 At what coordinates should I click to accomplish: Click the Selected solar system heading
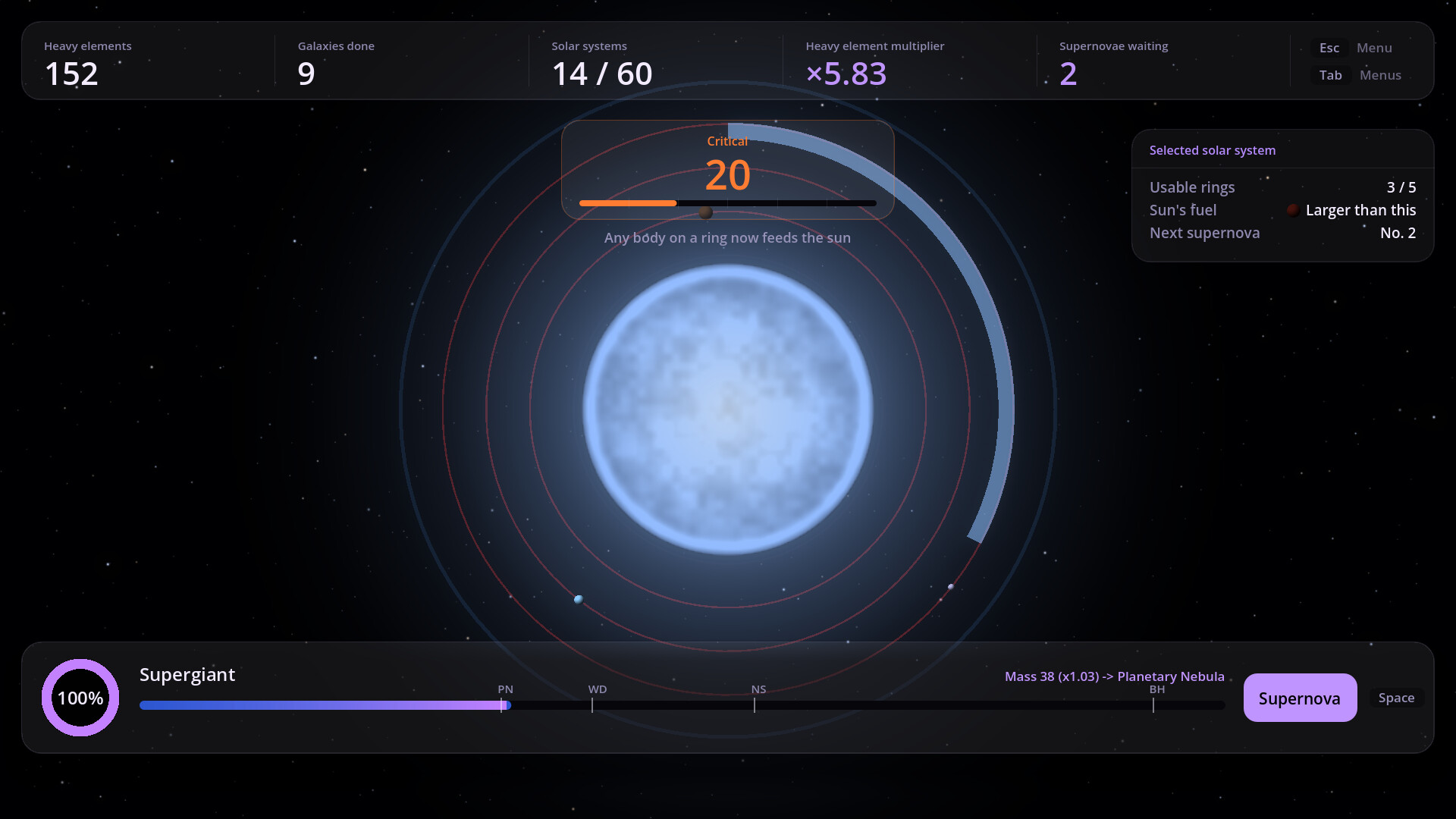(x=1213, y=150)
